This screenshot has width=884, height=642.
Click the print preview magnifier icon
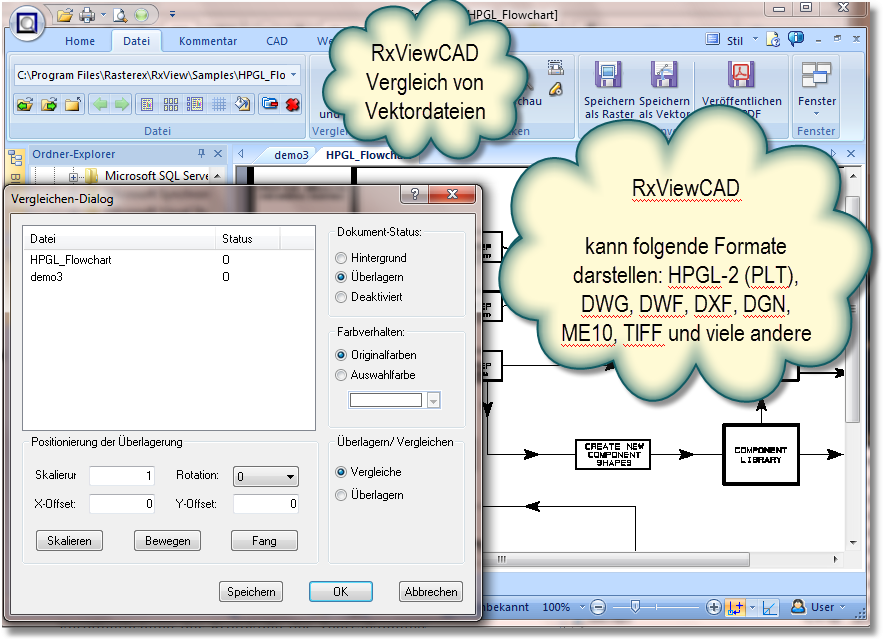pyautogui.click(x=120, y=15)
